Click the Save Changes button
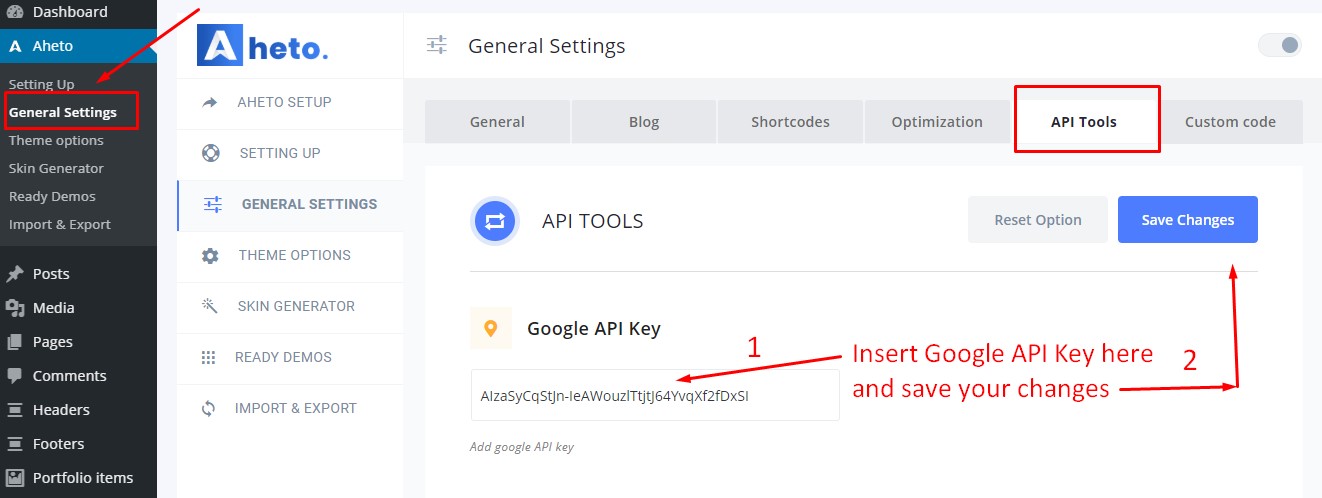The width and height of the screenshot is (1322, 498). (x=1188, y=220)
